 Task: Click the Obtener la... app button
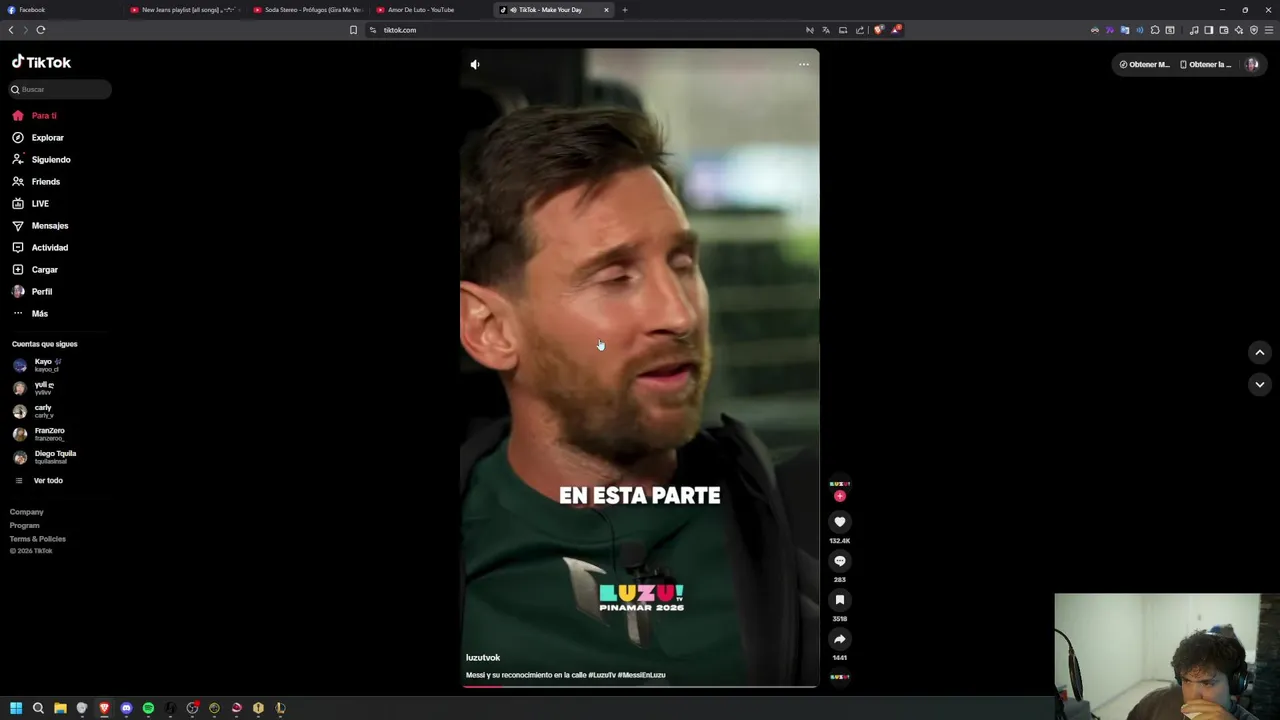[1206, 64]
